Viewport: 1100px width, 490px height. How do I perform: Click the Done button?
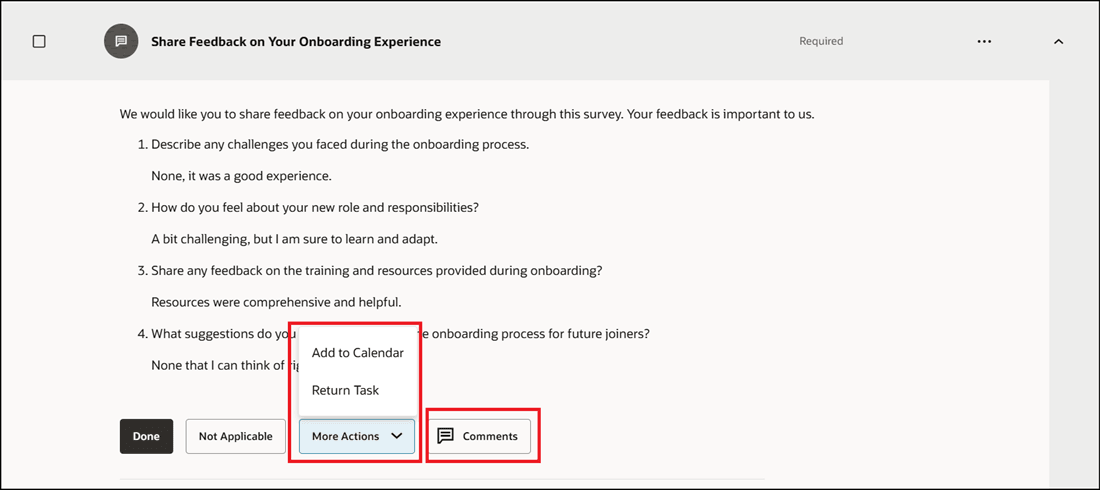coord(147,436)
